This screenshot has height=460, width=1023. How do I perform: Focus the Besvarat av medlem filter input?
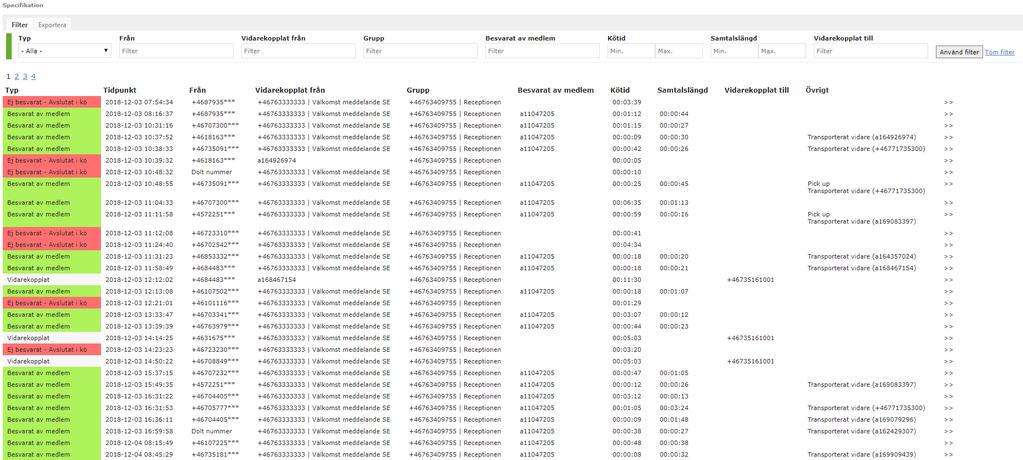point(542,50)
